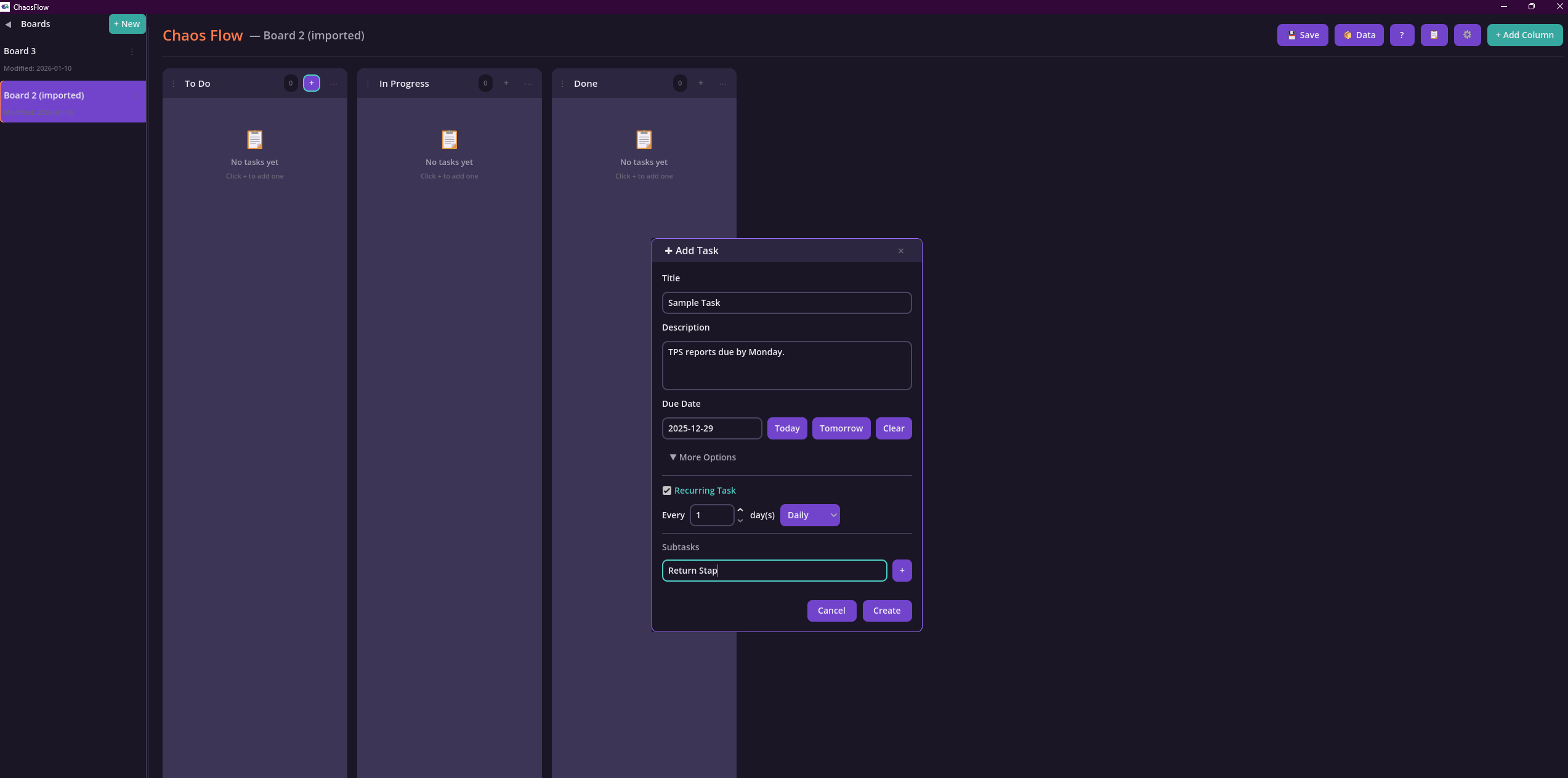1568x778 pixels.
Task: Save the board using the floppy disk button
Action: point(1302,35)
